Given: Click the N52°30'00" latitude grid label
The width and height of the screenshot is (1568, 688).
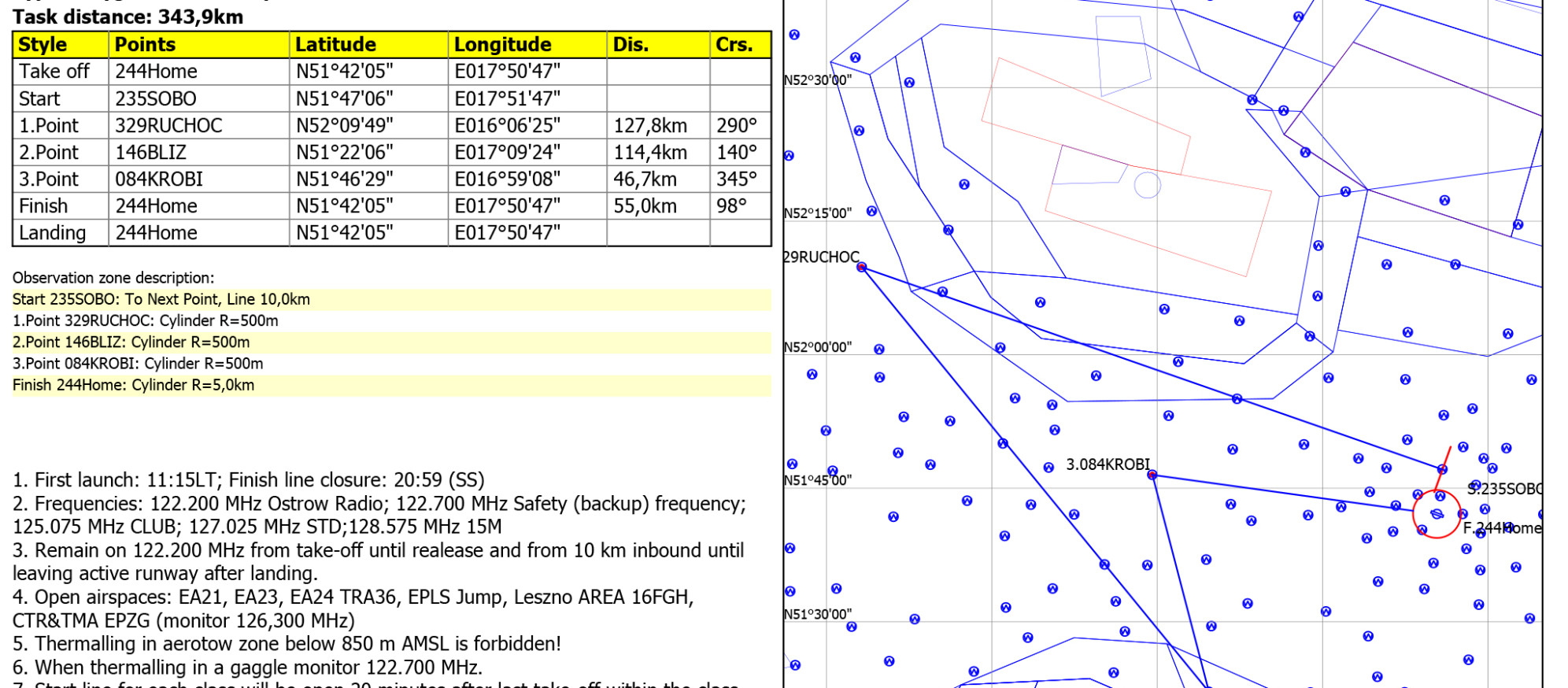Looking at the screenshot, I should point(818,80).
